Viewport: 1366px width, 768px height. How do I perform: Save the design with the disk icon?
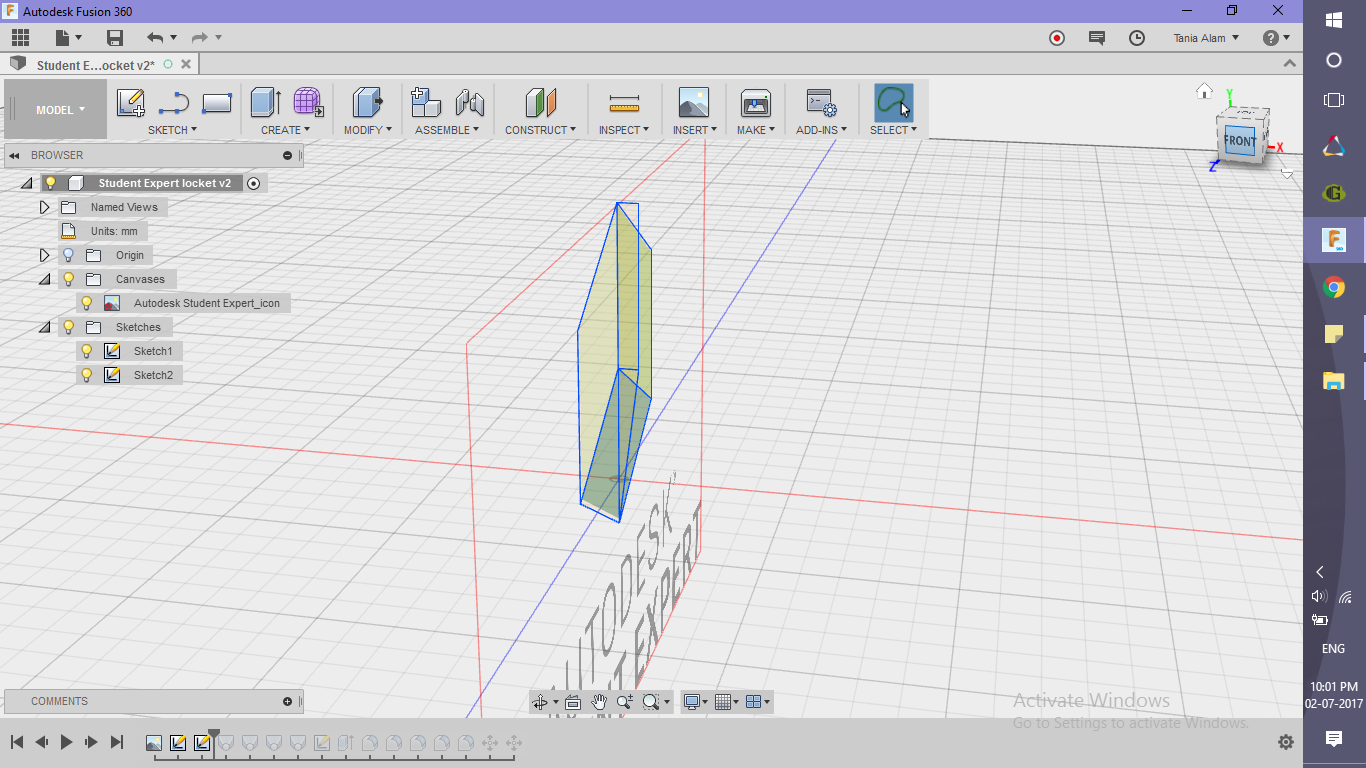click(x=115, y=38)
